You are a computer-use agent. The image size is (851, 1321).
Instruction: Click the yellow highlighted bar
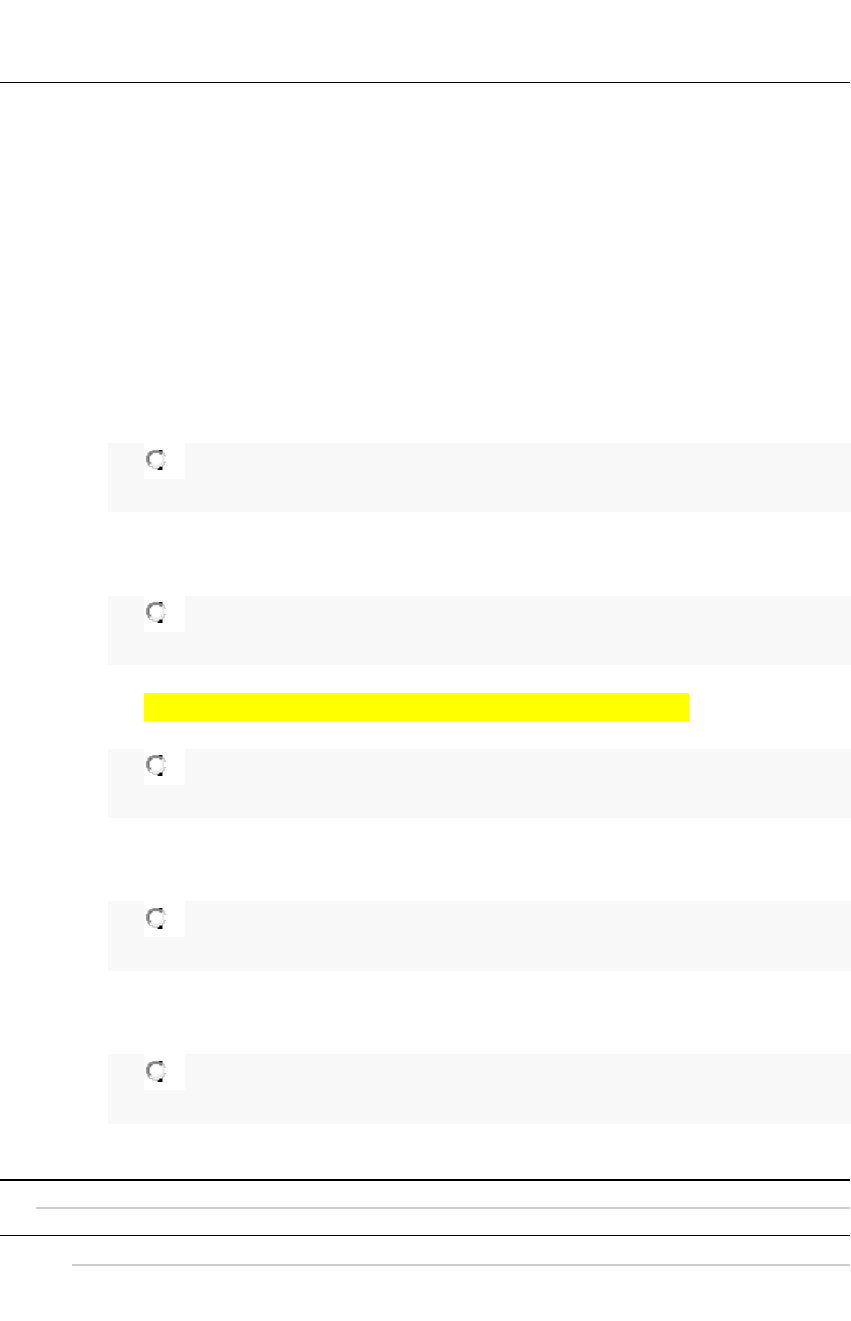coord(416,707)
